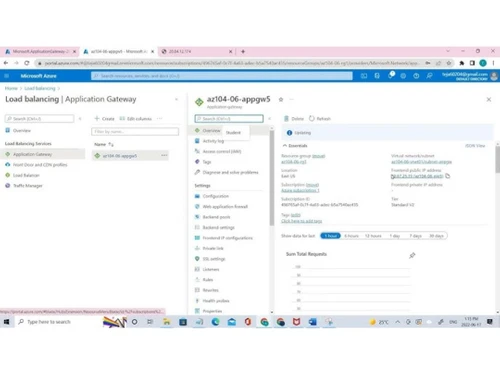Open File Explorer from taskbar
Viewport: 500px width, 375px height.
point(167,322)
